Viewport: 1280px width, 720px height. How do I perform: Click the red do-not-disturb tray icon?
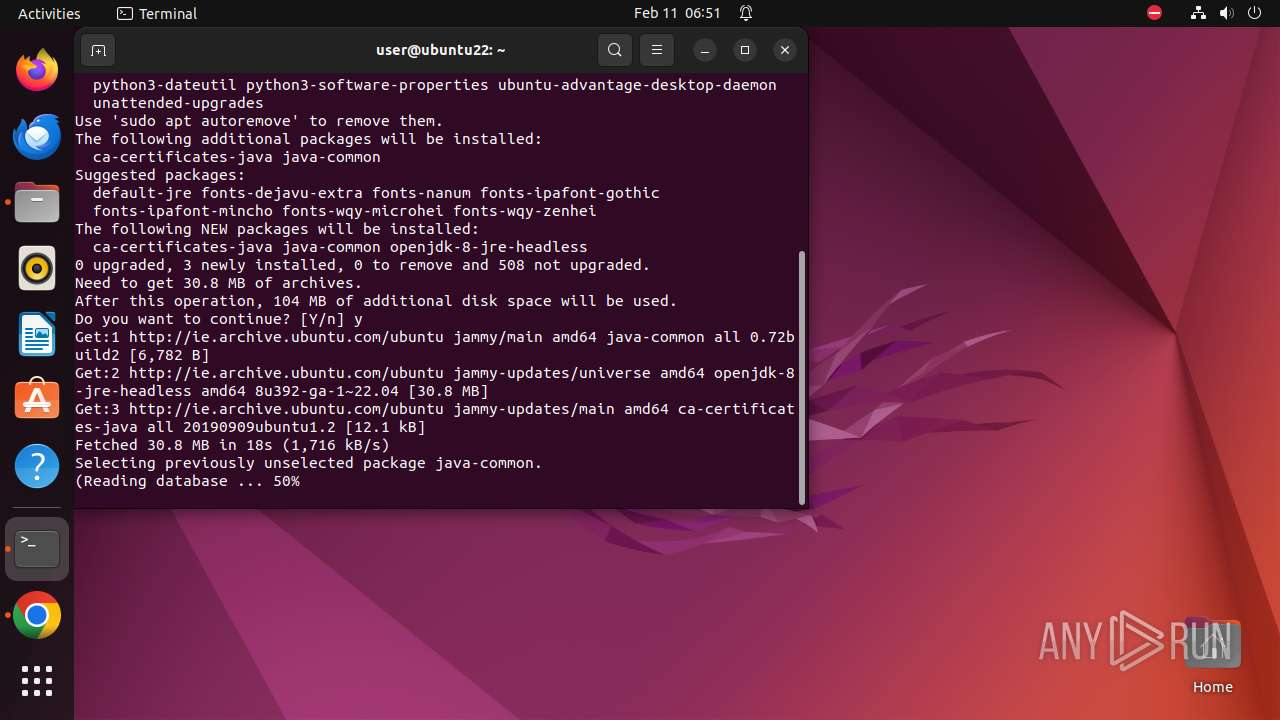1155,14
